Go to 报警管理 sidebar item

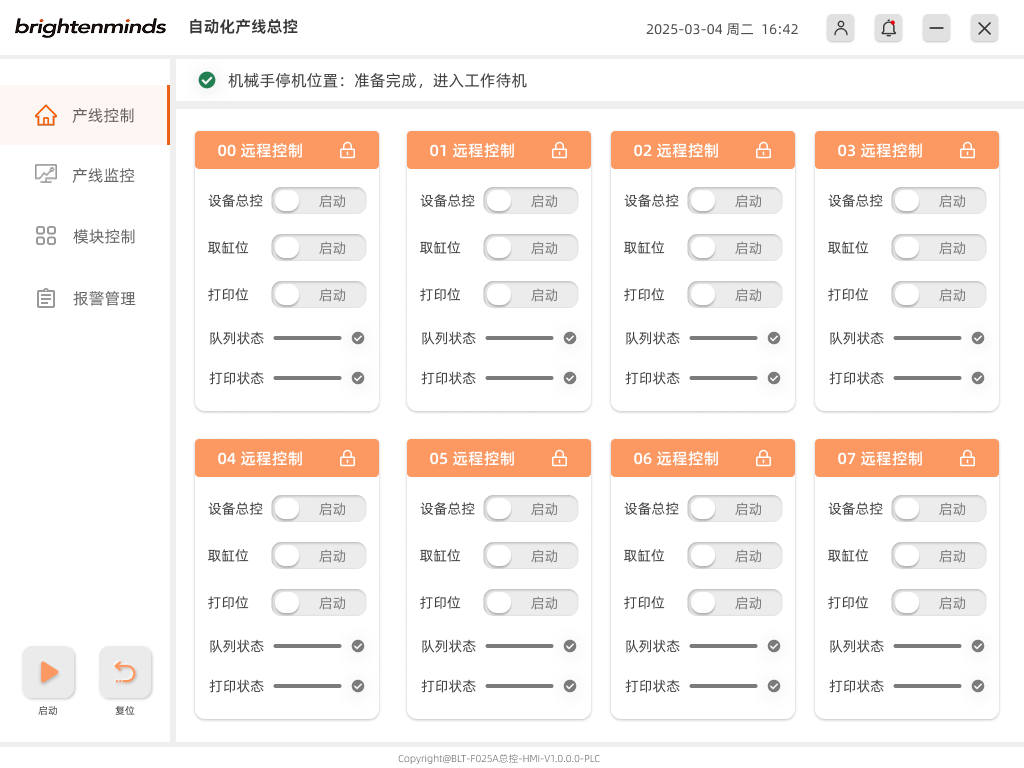click(85, 298)
